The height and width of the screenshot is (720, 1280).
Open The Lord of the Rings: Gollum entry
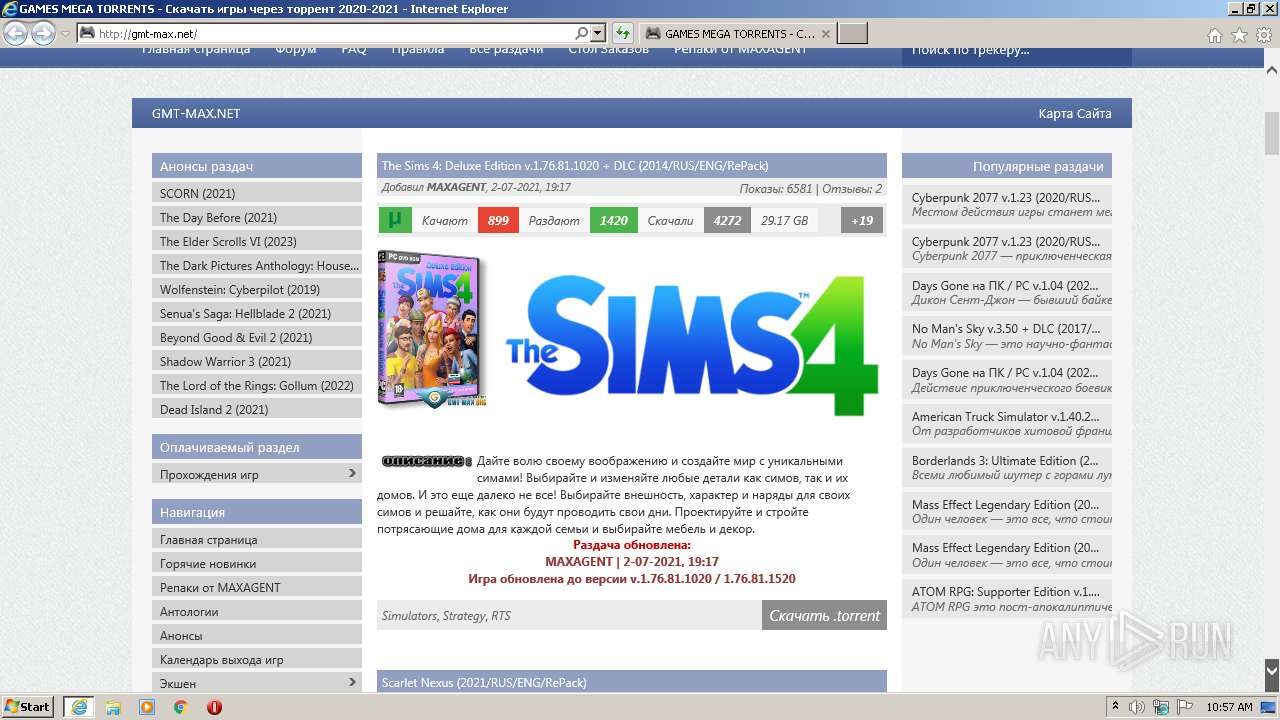tap(257, 385)
